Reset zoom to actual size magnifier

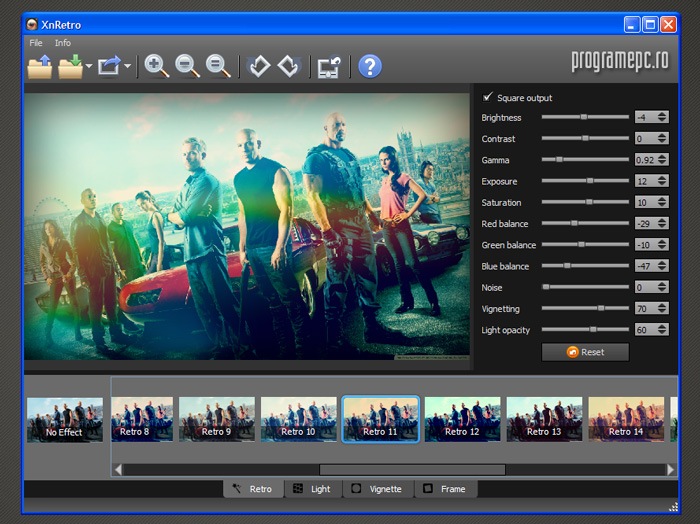(218, 67)
